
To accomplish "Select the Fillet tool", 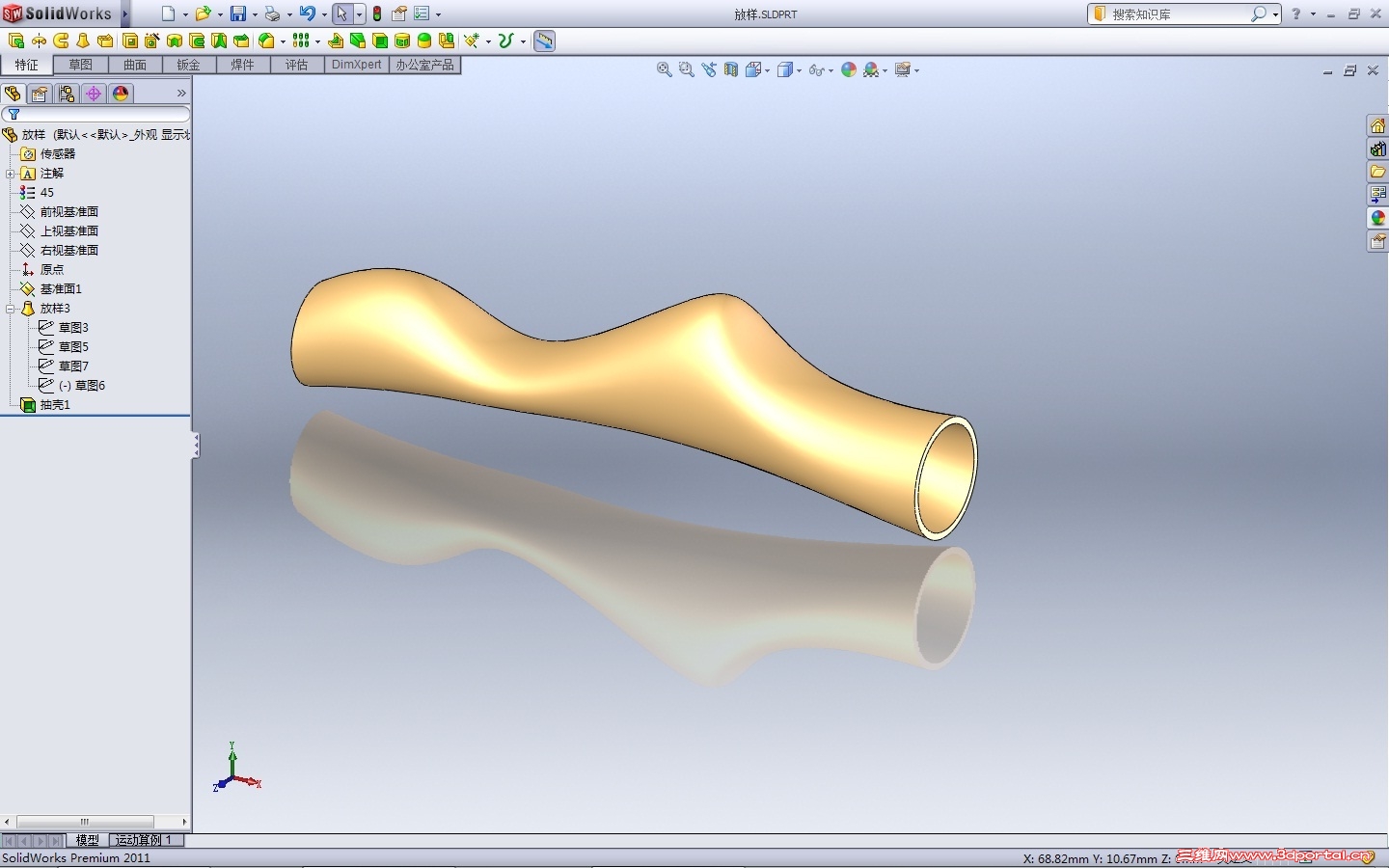I will pyautogui.click(x=266, y=41).
